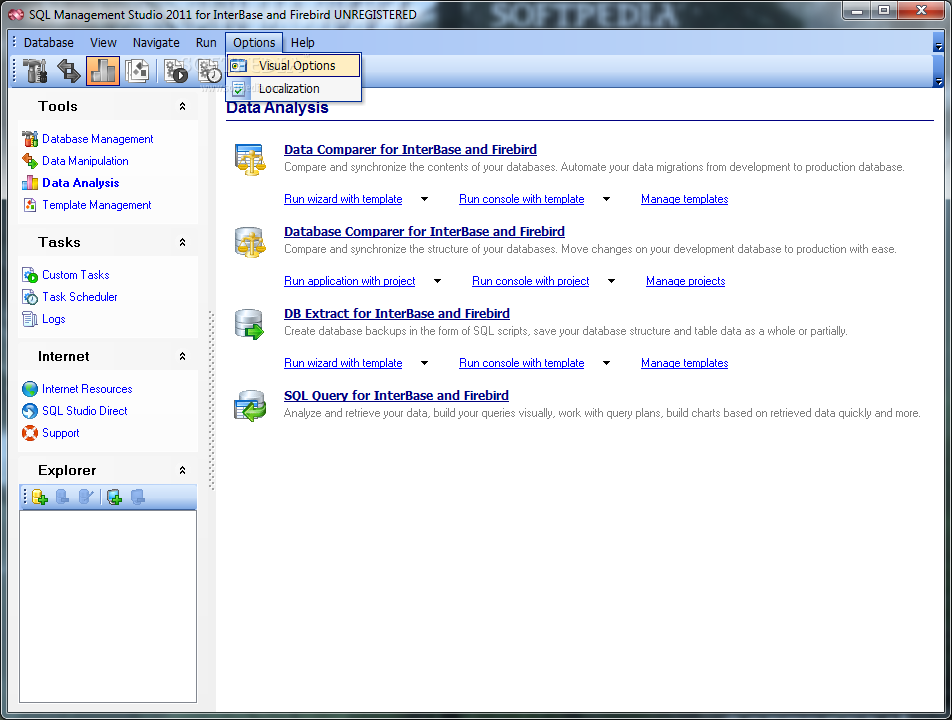The width and height of the screenshot is (952, 720).
Task: Click the second Explorer toolbar database icon
Action: (62, 497)
